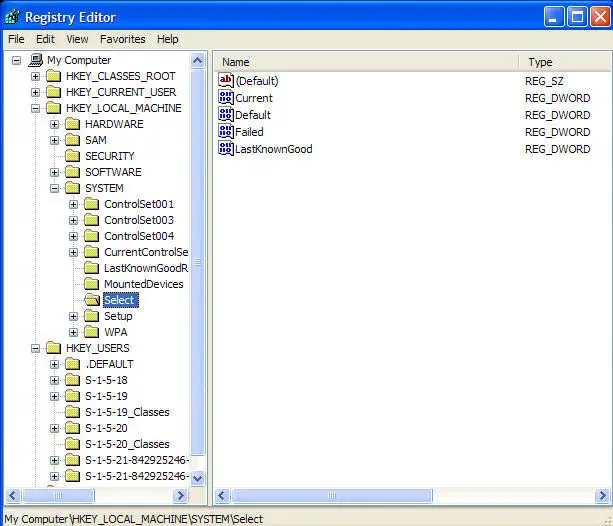
Task: Expand the S-1-5-20 key
Action: coord(55,429)
